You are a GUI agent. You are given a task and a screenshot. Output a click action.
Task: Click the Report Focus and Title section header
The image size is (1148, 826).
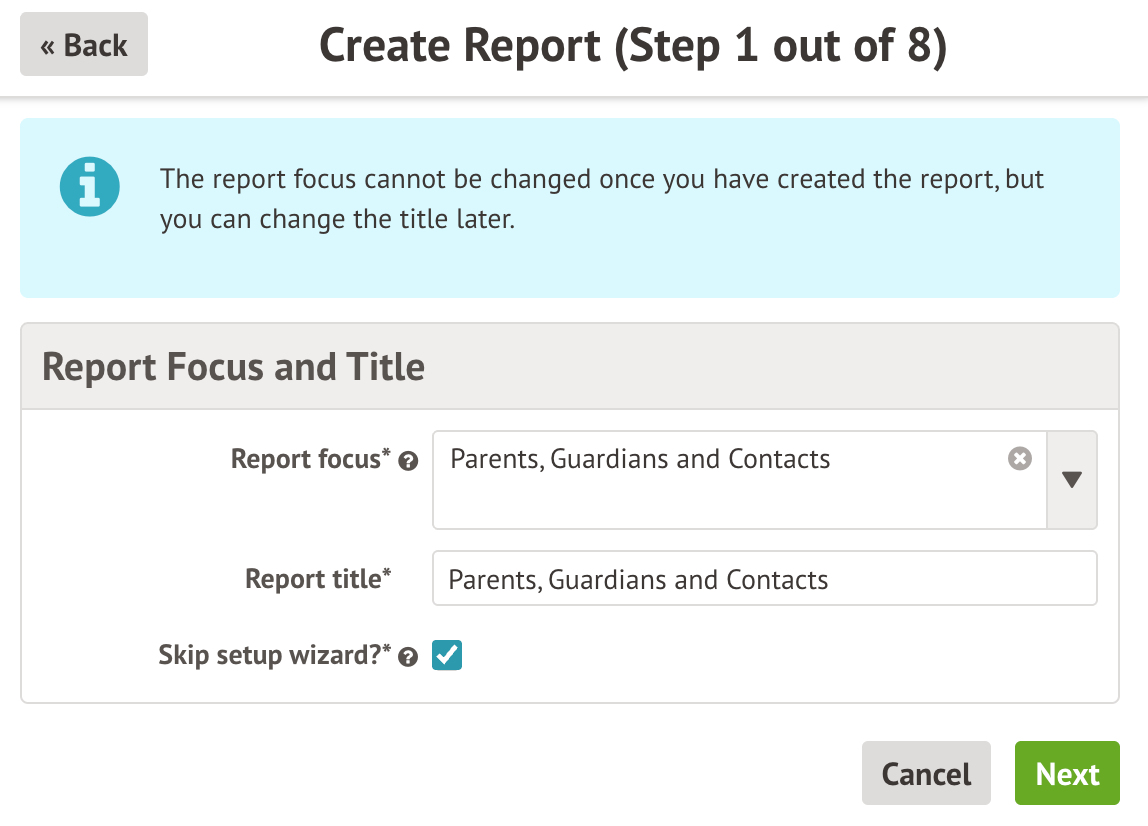(x=234, y=367)
